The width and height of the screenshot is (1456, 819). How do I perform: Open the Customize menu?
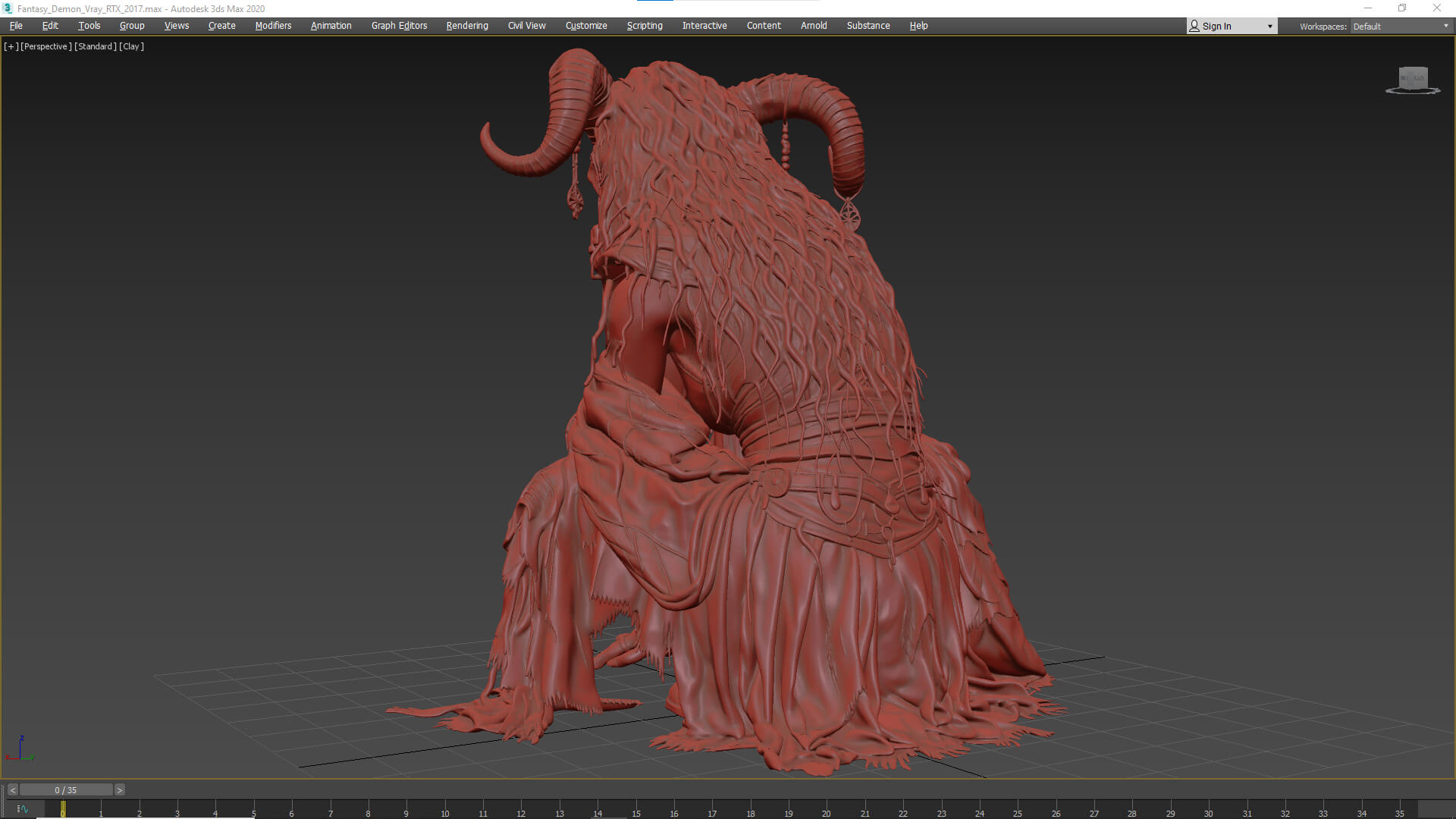pyautogui.click(x=586, y=26)
